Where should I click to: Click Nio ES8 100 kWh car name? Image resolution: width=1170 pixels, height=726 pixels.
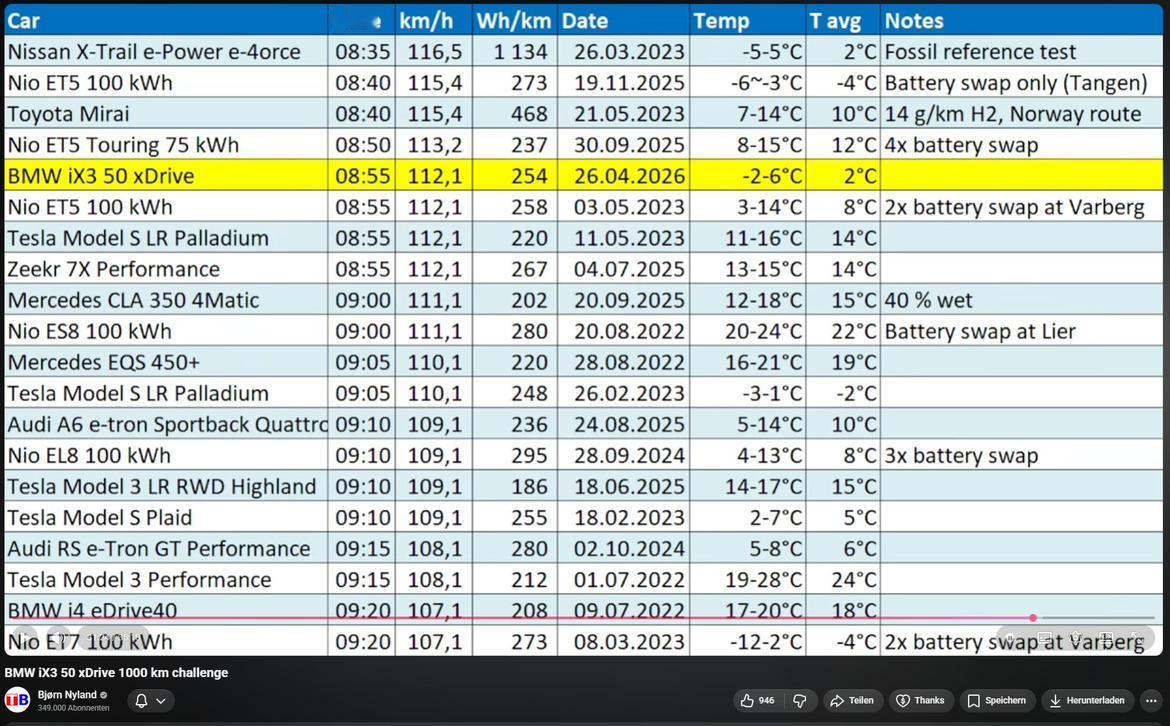pyautogui.click(x=90, y=331)
